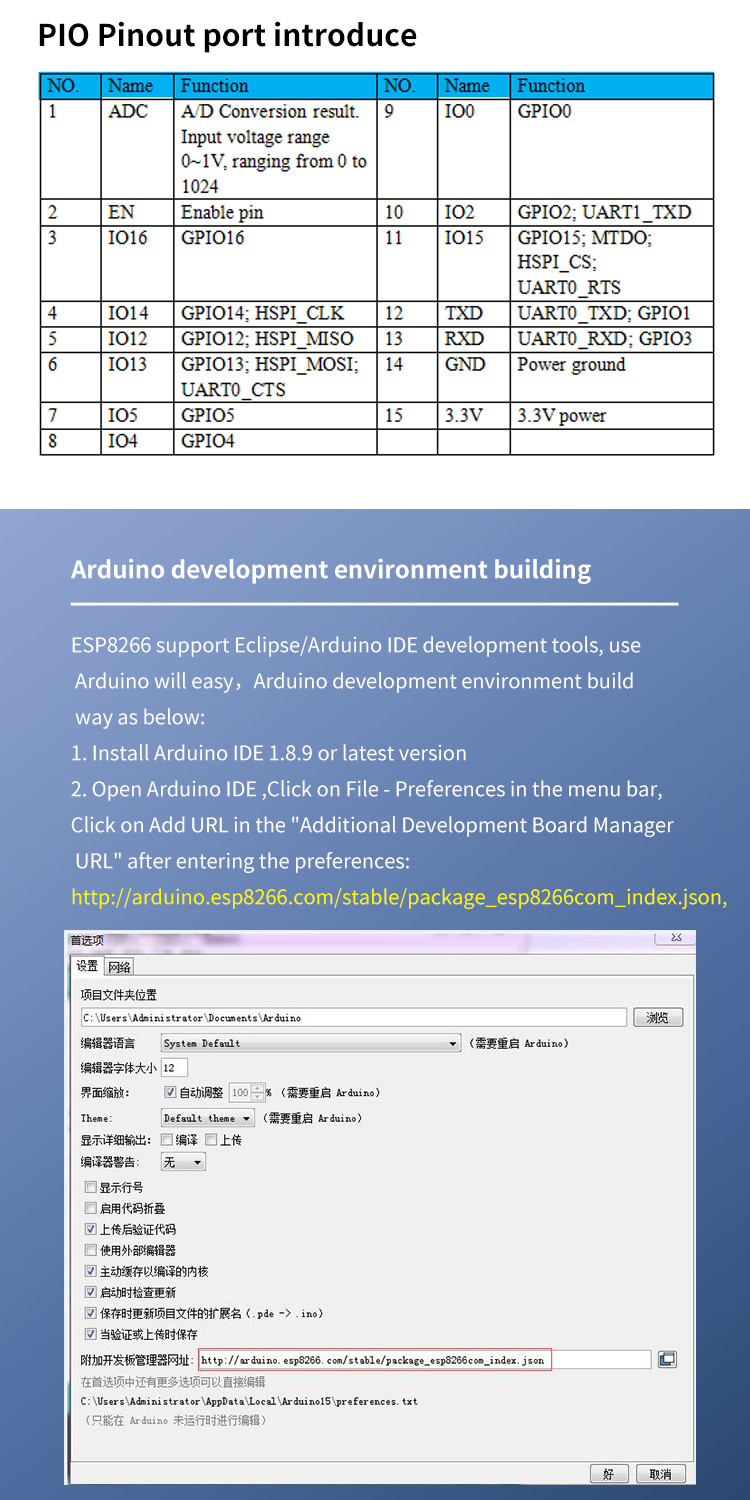Click the GPIO0 function cell
The height and width of the screenshot is (1500, 750).
611,149
